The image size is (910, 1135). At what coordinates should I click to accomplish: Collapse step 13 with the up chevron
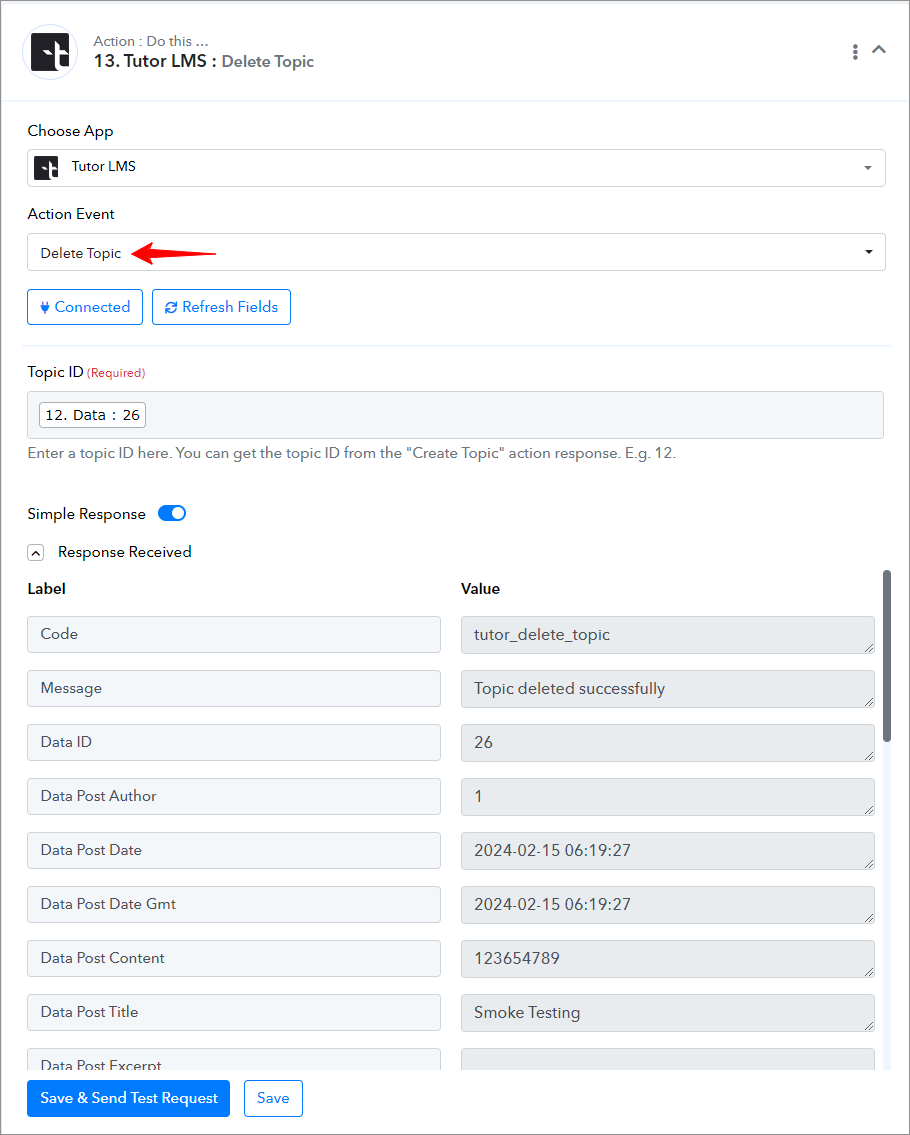[x=879, y=50]
